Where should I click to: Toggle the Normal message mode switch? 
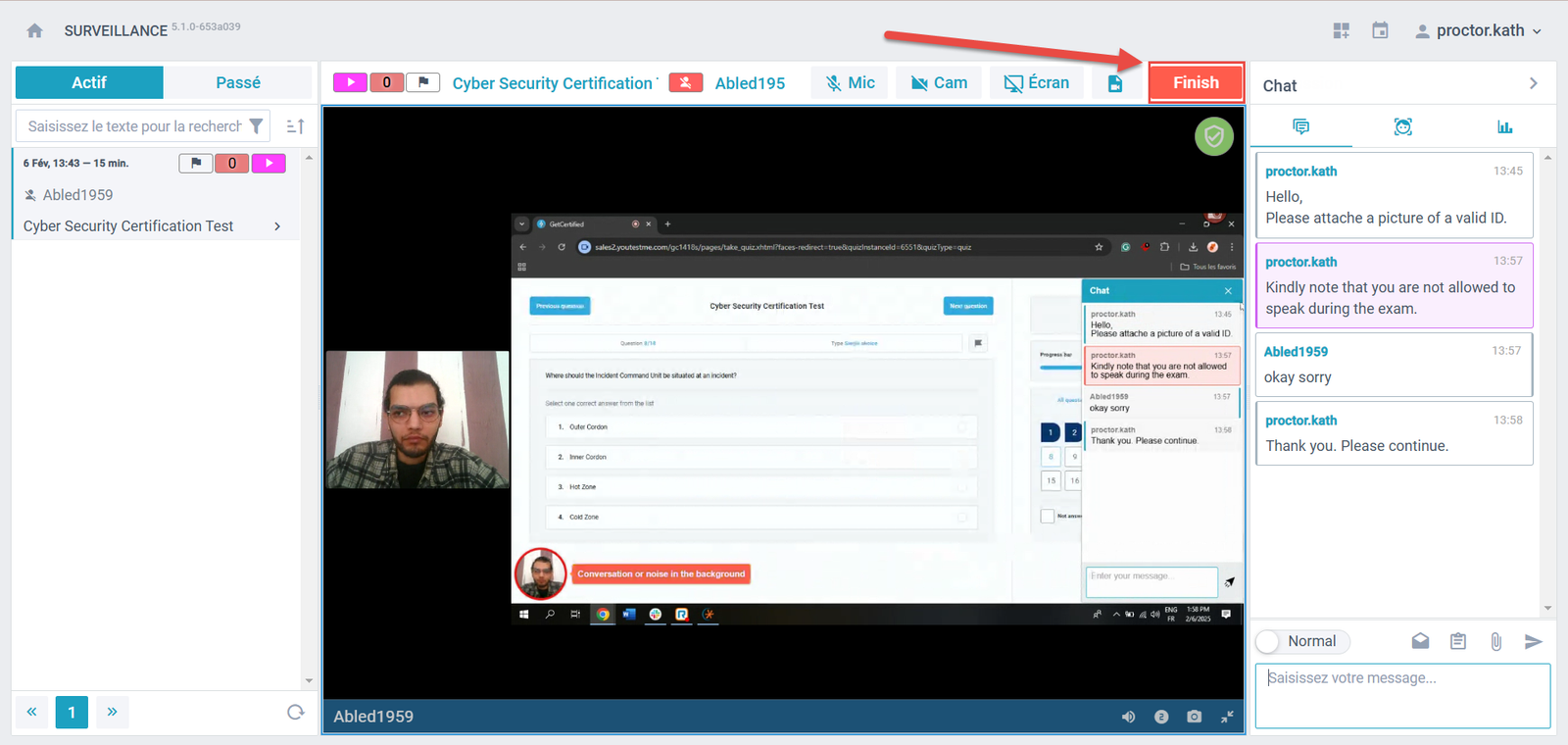1269,641
